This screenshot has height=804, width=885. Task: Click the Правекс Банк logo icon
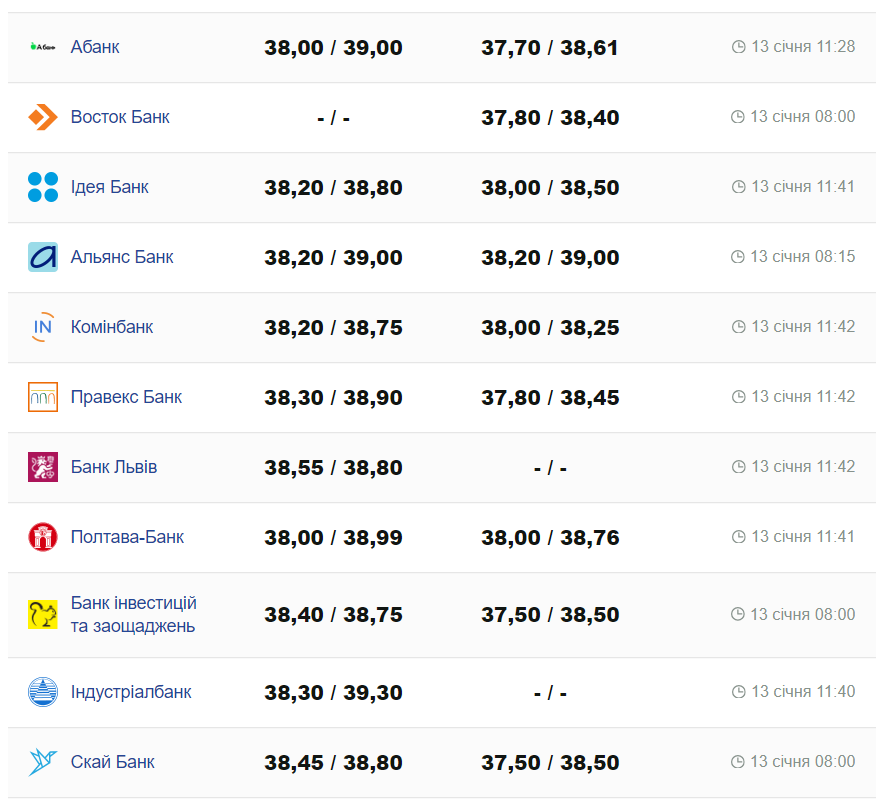43,397
